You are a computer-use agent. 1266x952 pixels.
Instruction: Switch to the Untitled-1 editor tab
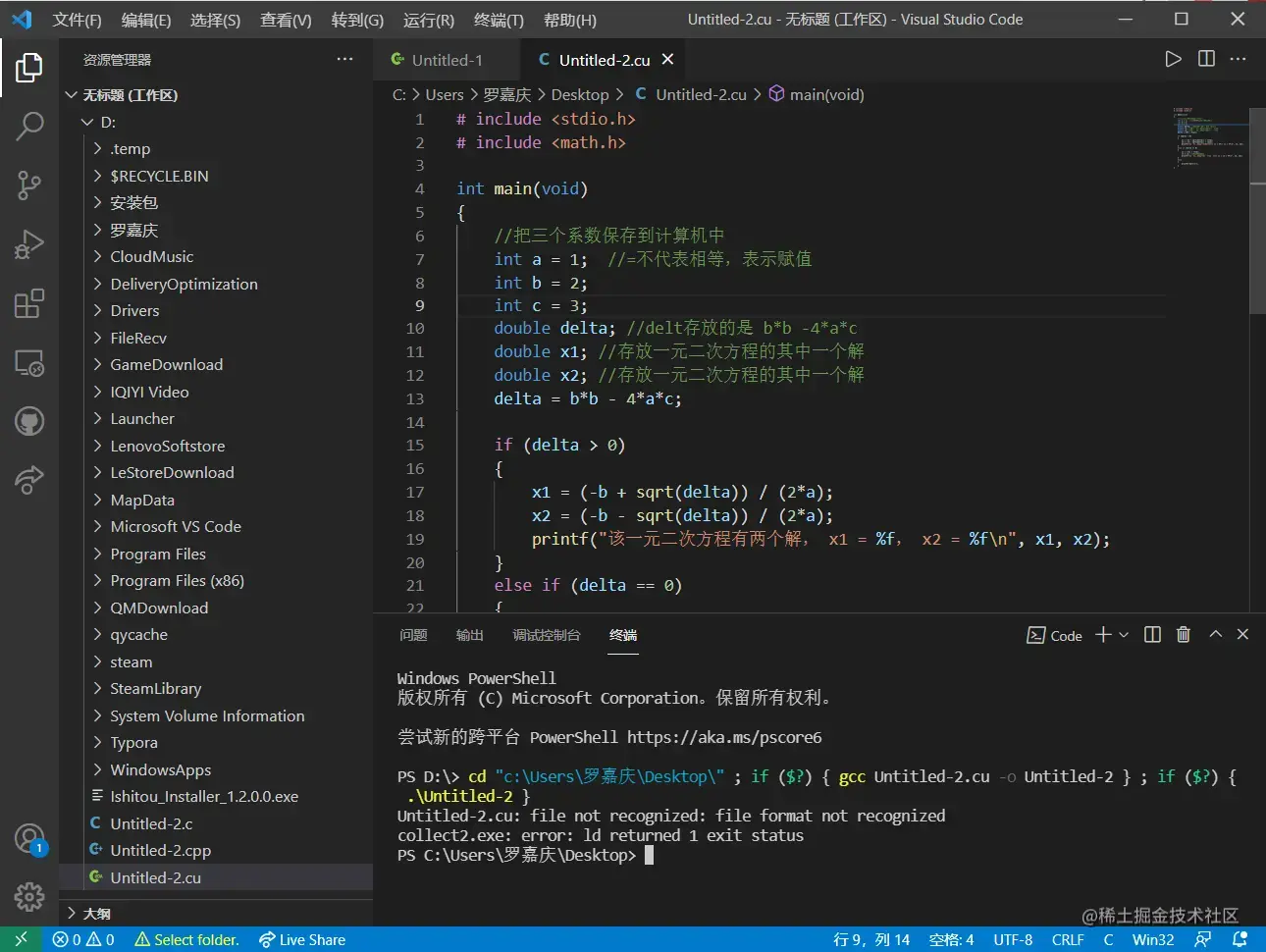click(x=447, y=60)
